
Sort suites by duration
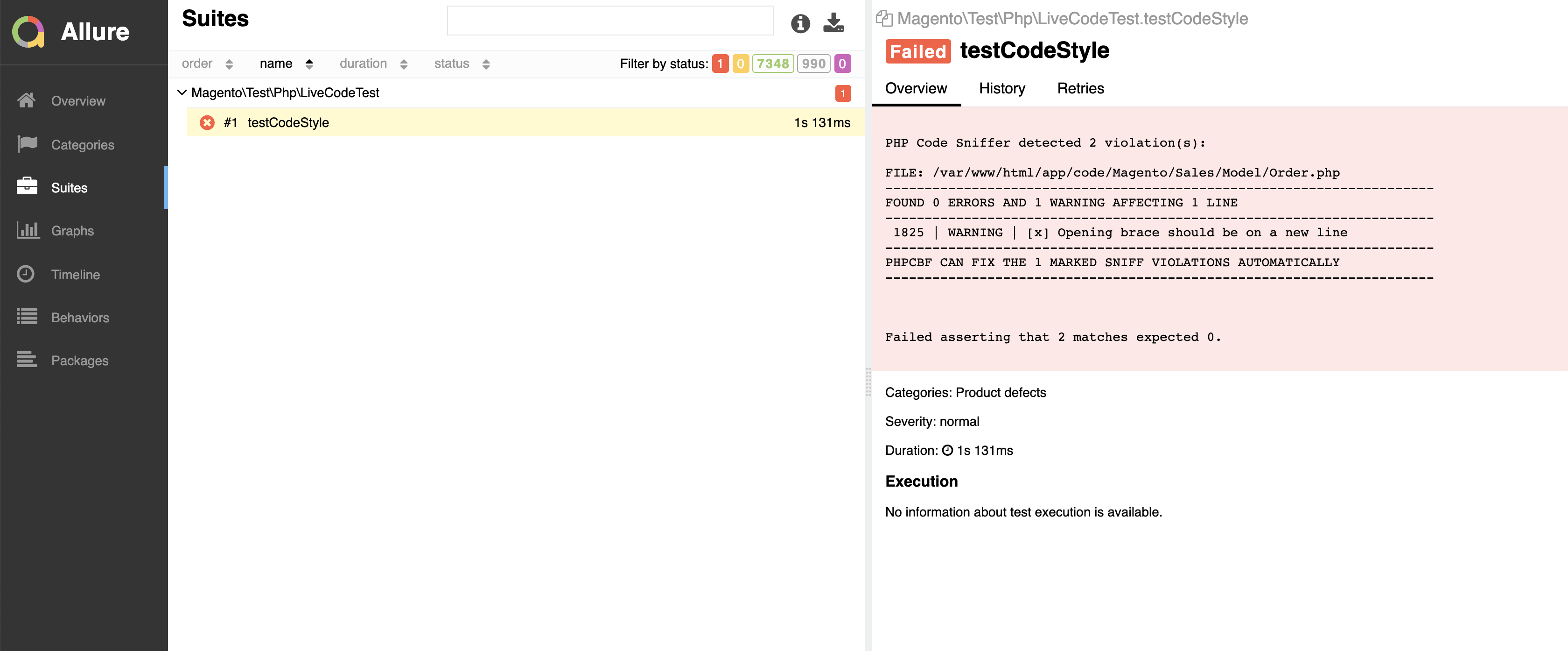tap(373, 64)
